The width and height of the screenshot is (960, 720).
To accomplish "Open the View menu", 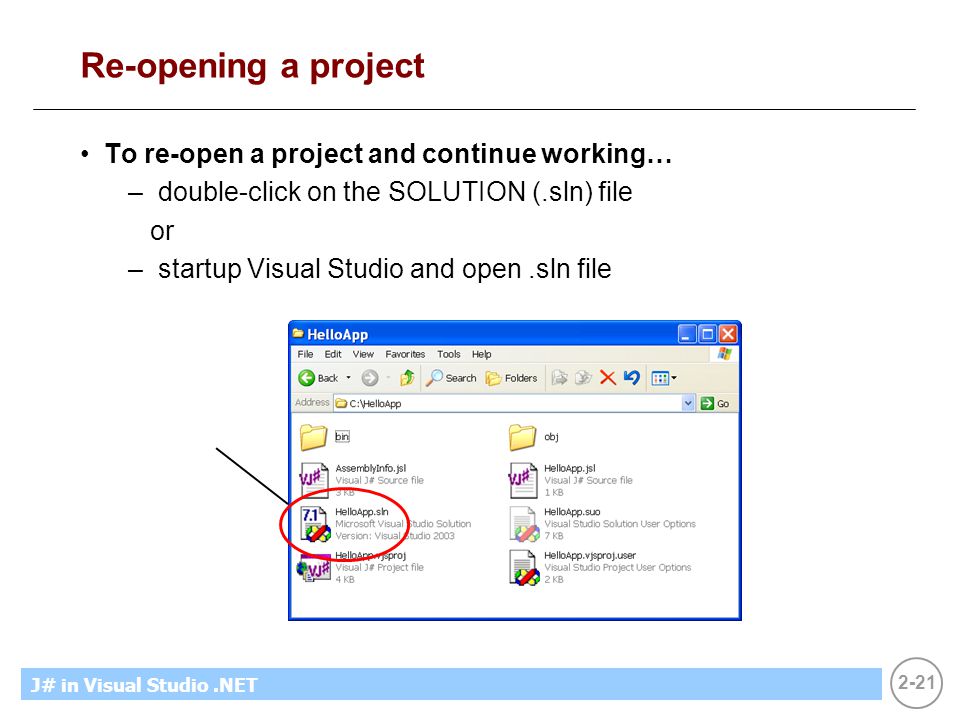I will (363, 354).
